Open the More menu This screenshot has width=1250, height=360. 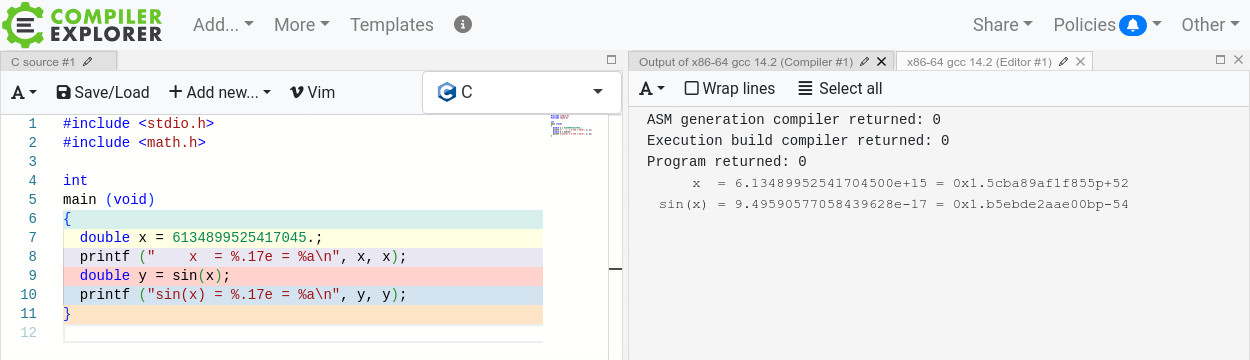pos(302,25)
